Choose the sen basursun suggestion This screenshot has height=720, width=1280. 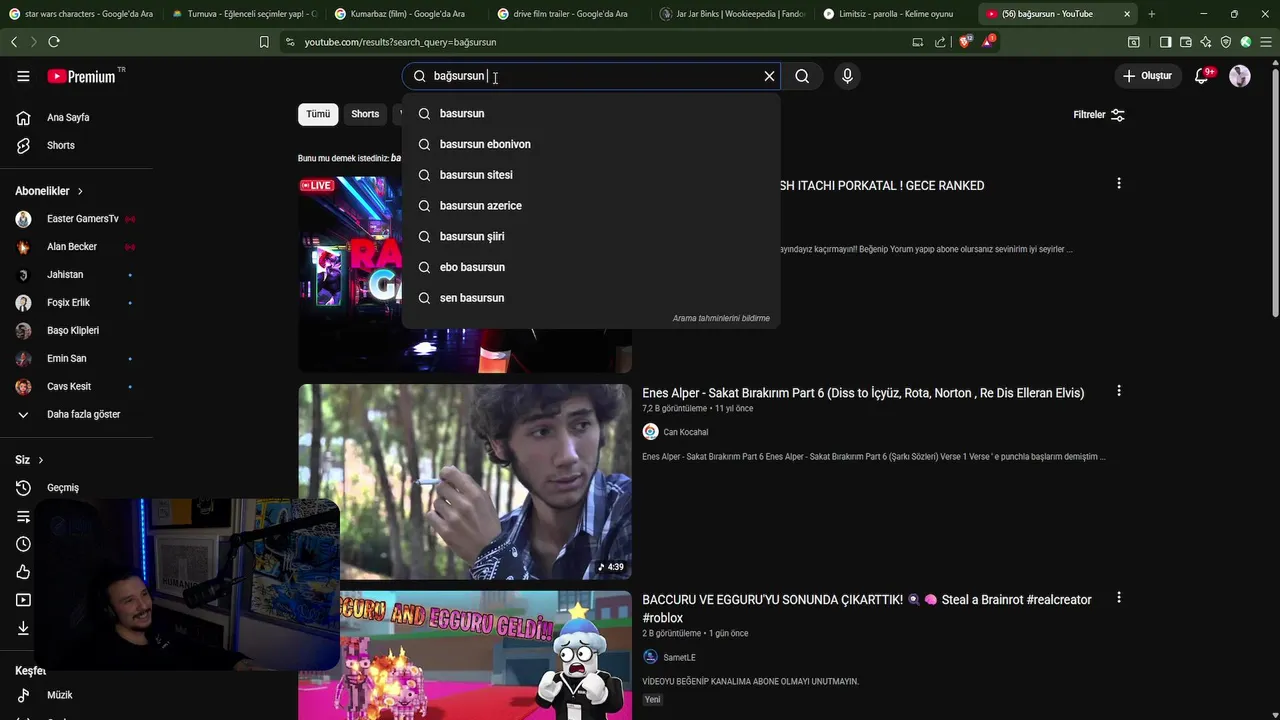pos(591,298)
